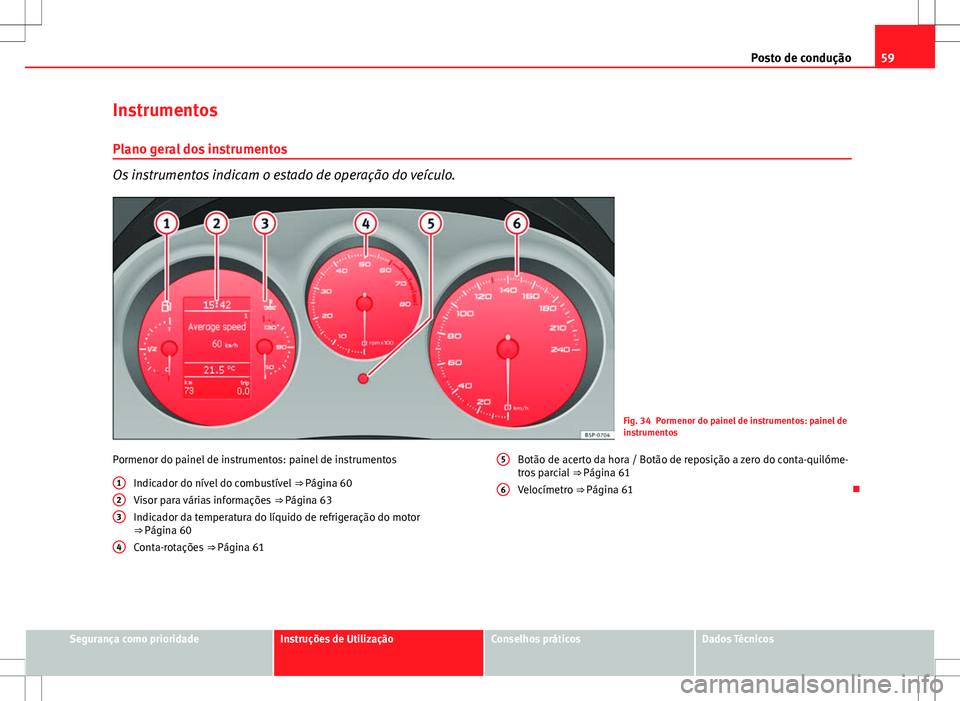This screenshot has height=701, width=960.
Task: Click the 'Fig. 34' figure caption
Action: click(735, 426)
